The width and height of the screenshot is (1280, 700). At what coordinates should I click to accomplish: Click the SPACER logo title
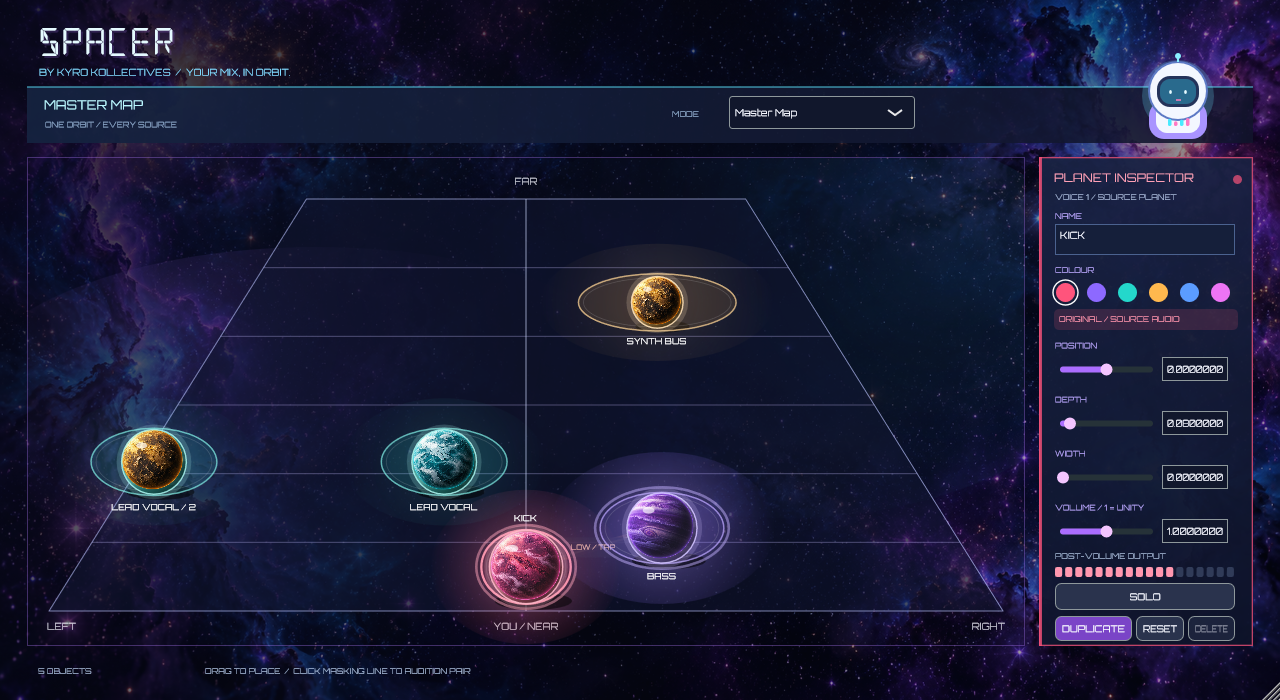tap(107, 42)
